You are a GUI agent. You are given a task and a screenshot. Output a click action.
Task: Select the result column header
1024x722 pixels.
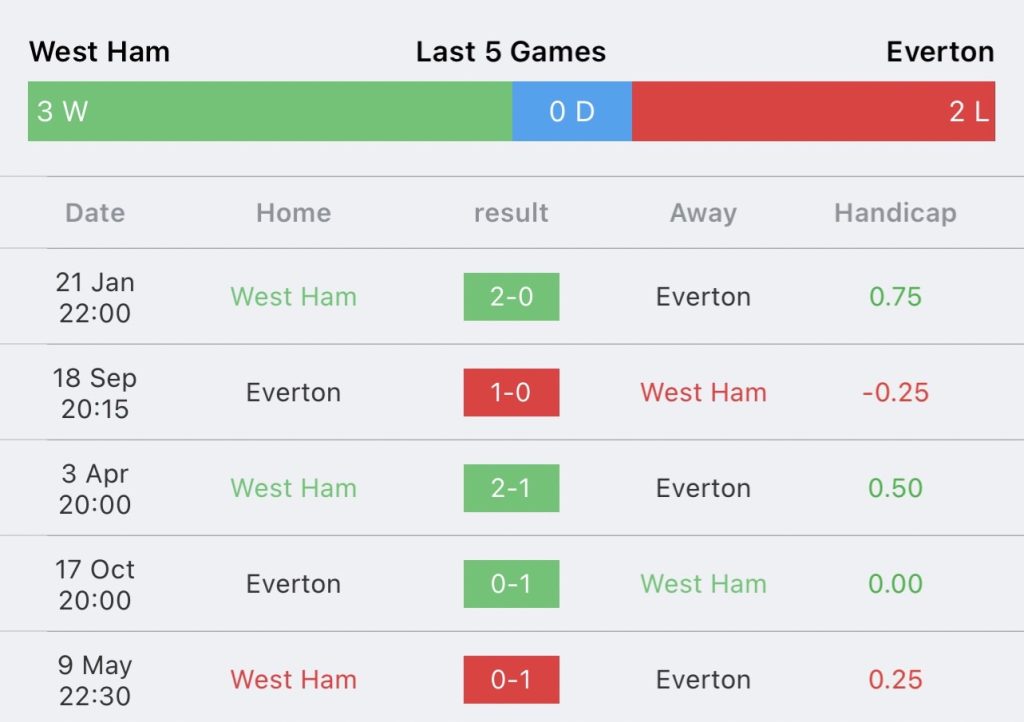[x=511, y=213]
